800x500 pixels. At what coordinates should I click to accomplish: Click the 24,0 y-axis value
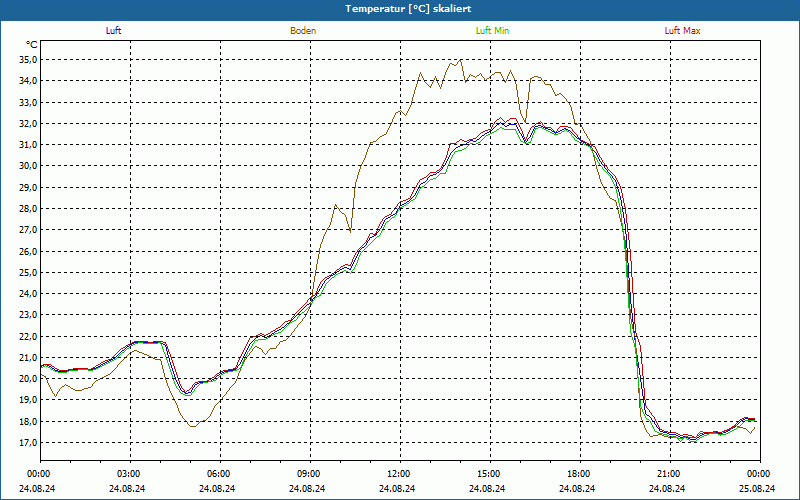(x=29, y=293)
